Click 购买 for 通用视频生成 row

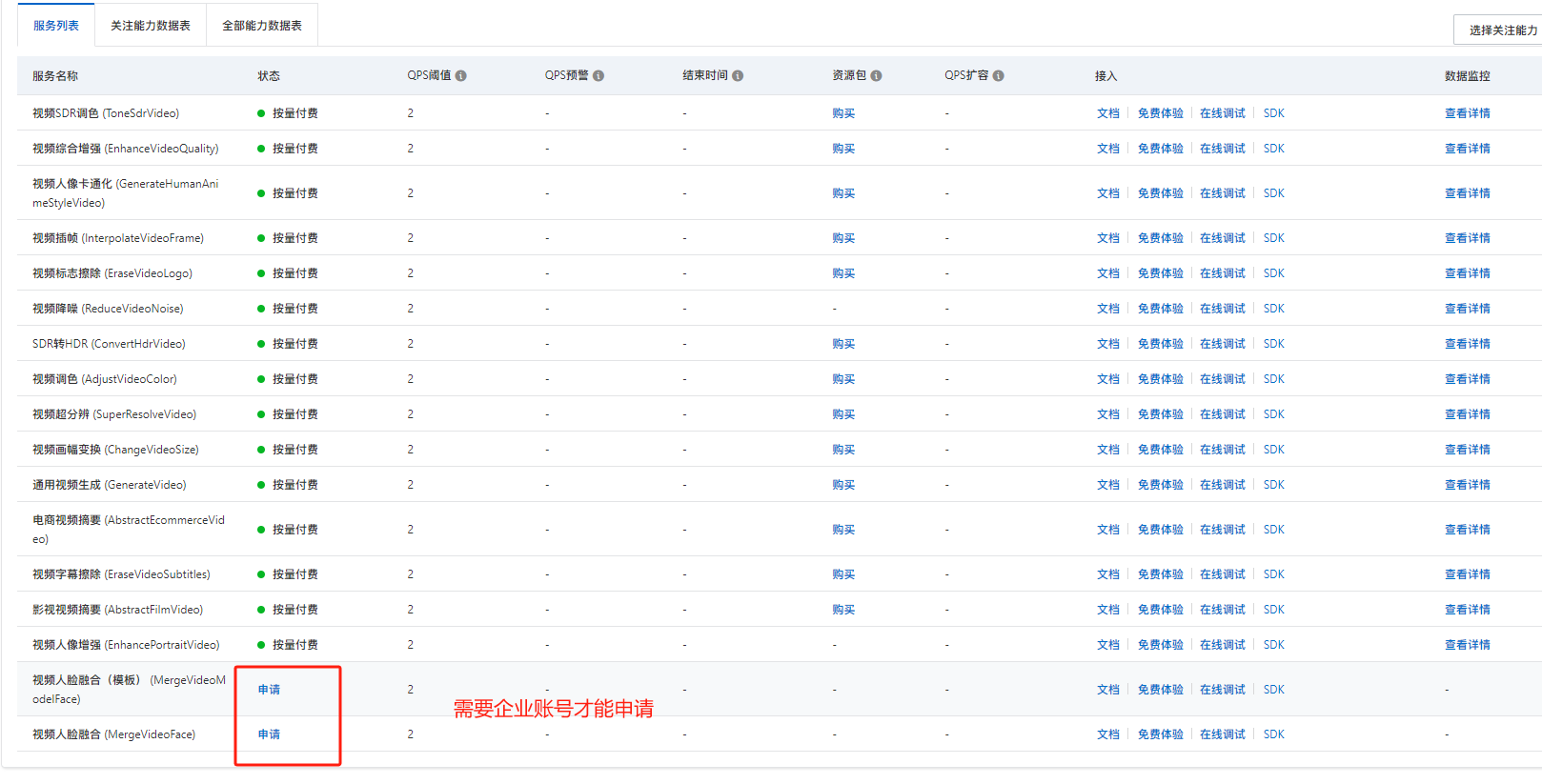pos(843,485)
